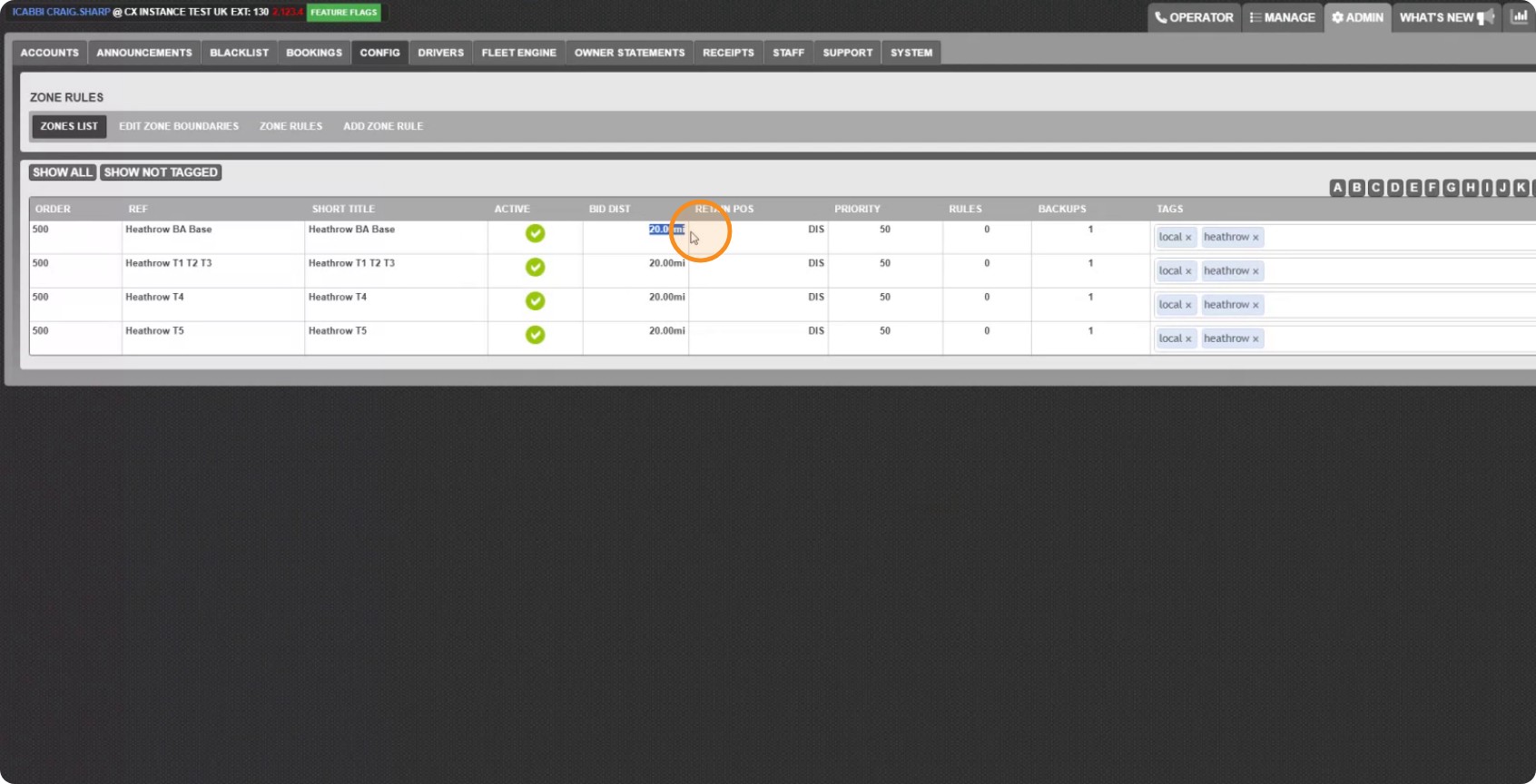Remove the heathrow tag from Heathrow T5 row
Screen dimensions: 1536x784
(x=1255, y=339)
